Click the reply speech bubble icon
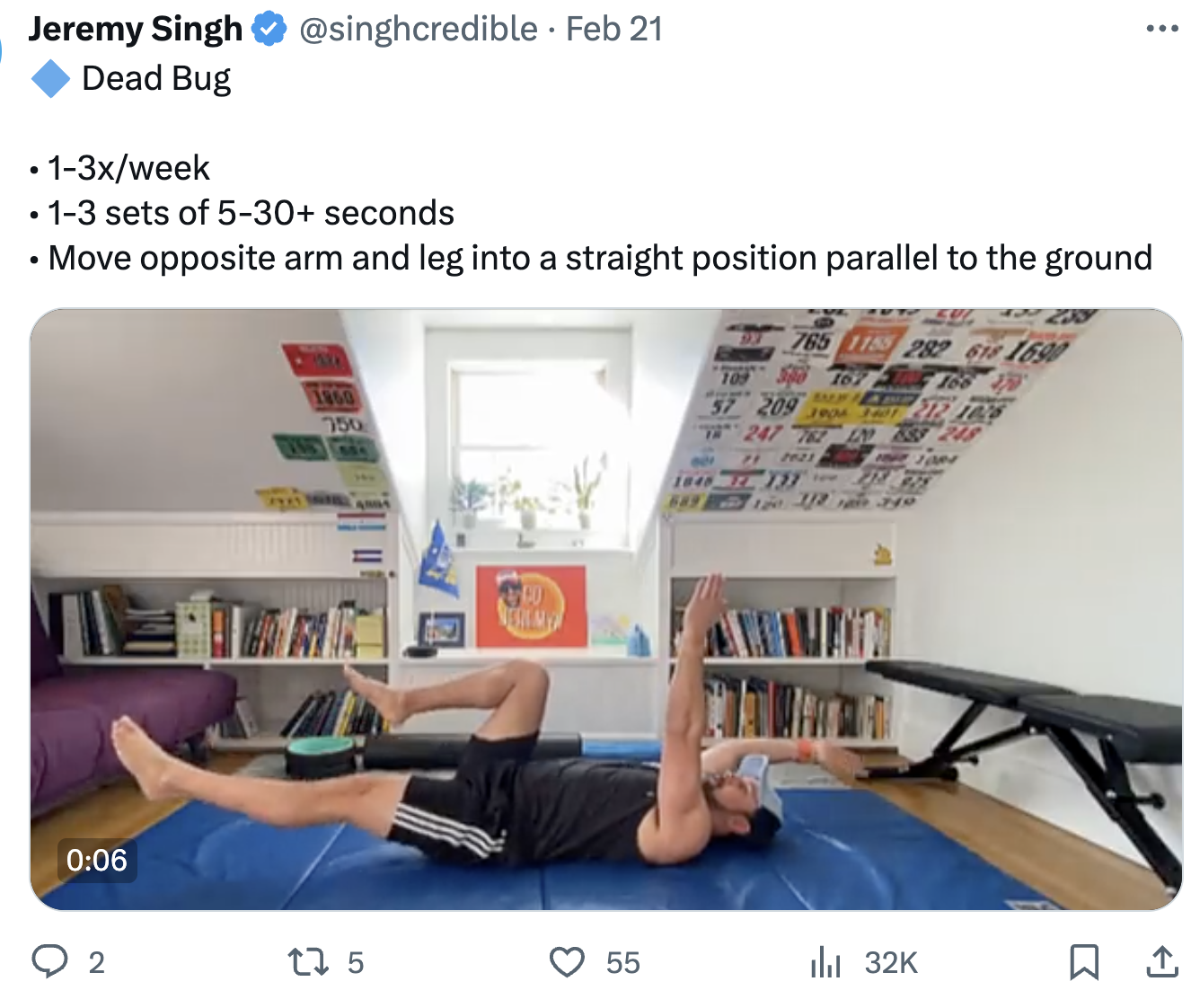Viewport: 1191px width, 1008px height. pyautogui.click(x=49, y=961)
